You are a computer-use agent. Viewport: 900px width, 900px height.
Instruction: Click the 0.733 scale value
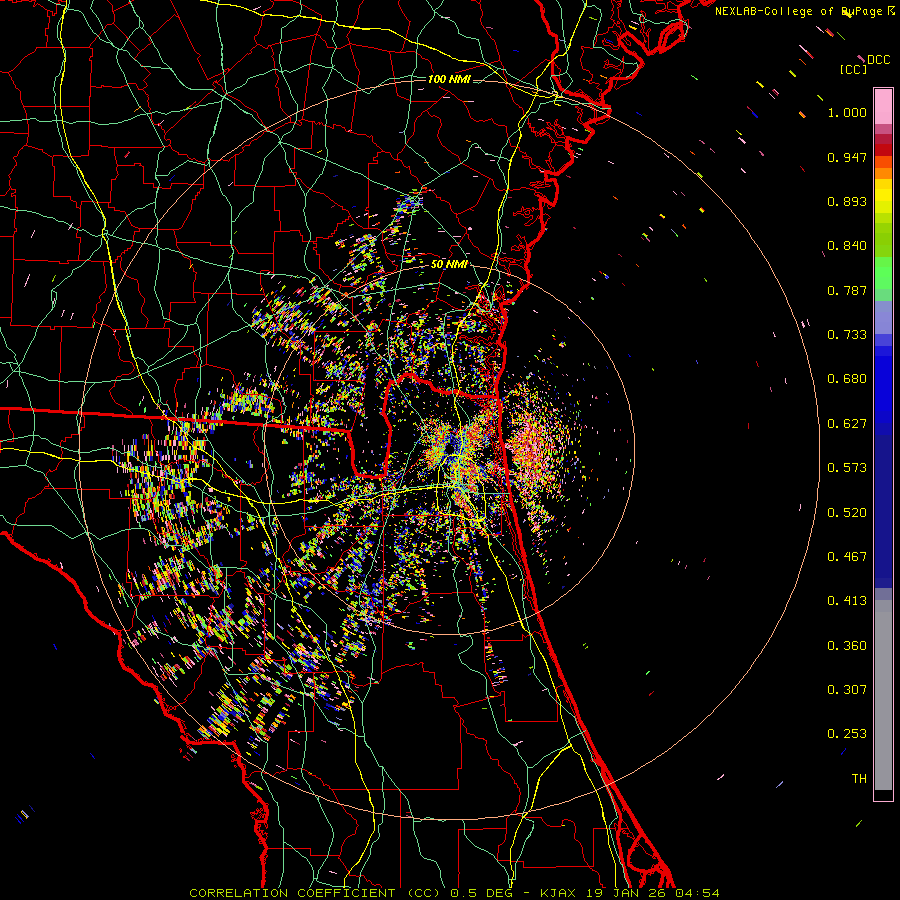point(847,335)
